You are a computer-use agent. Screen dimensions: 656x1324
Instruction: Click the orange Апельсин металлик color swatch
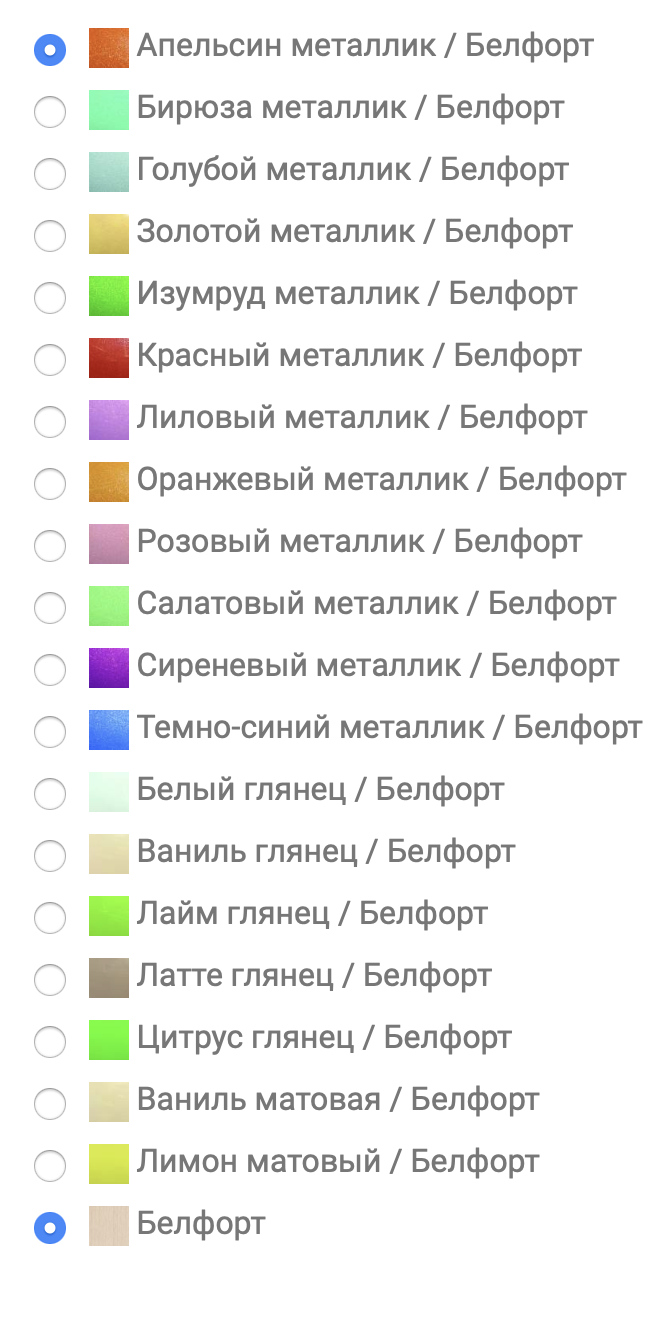[x=109, y=47]
